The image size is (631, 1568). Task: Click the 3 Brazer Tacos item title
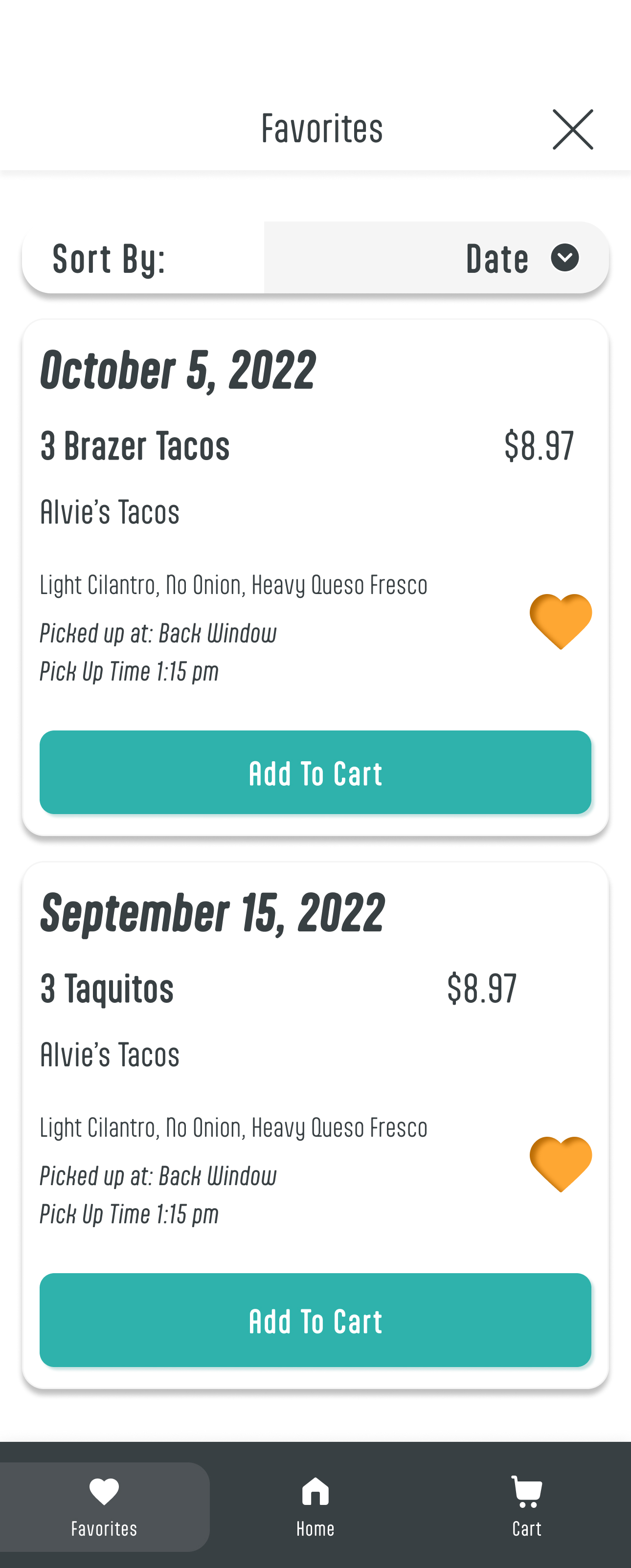click(x=135, y=445)
